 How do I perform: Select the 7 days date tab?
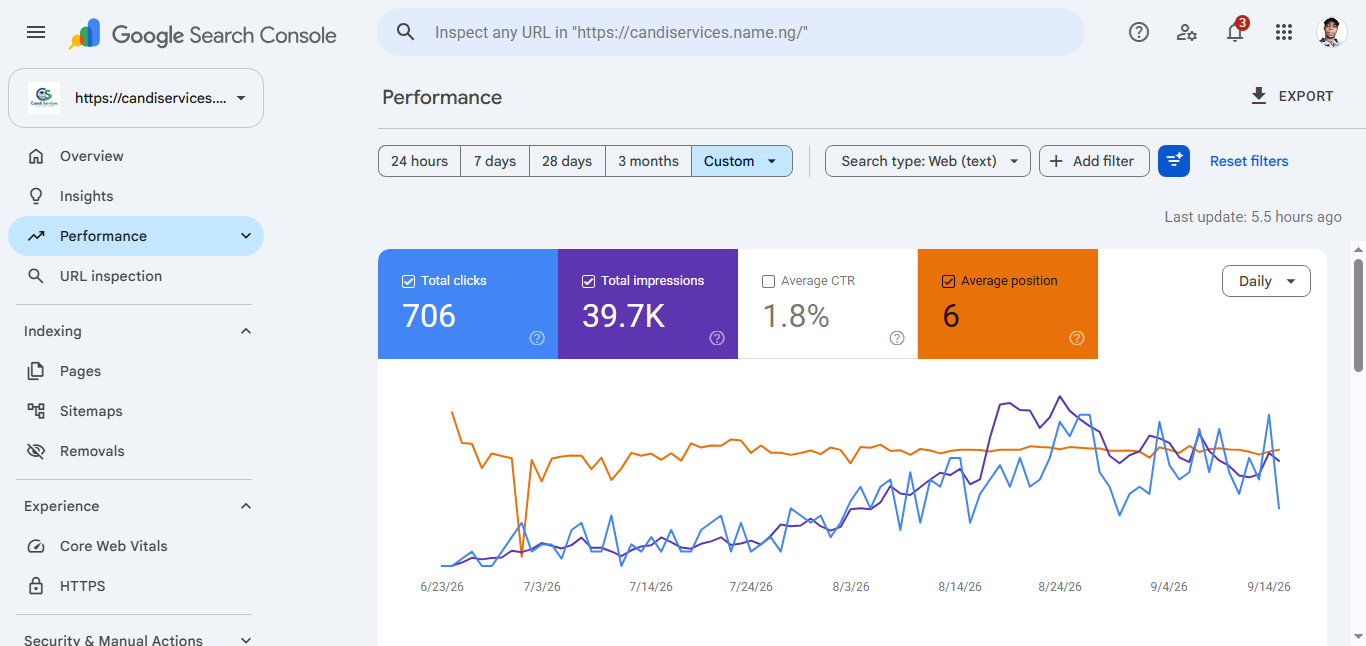tap(495, 161)
